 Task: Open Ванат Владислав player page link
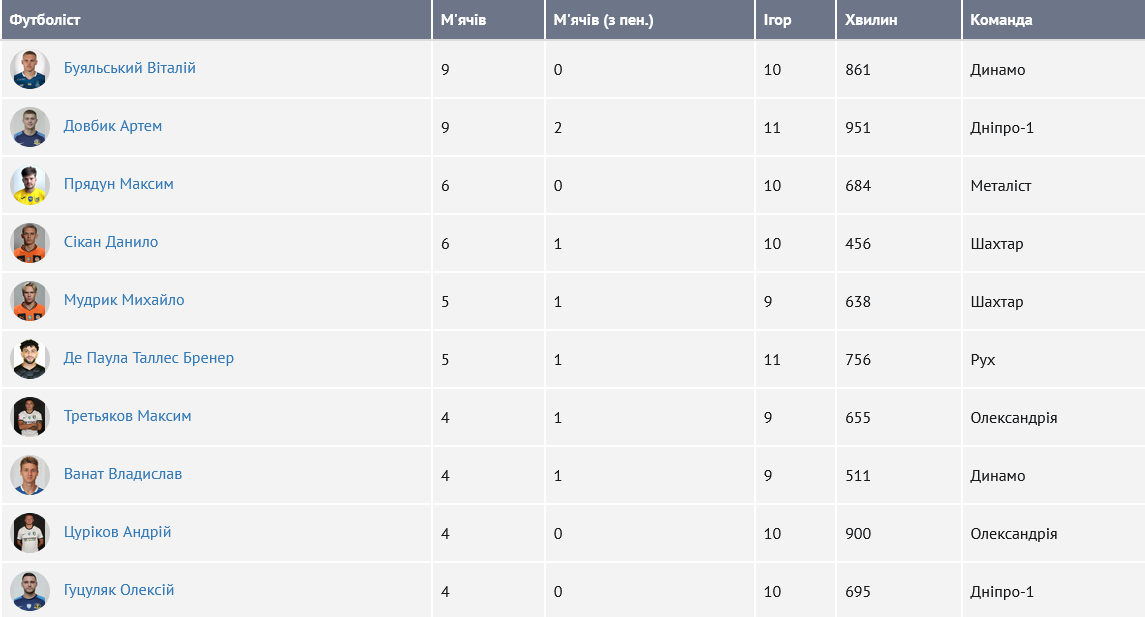click(123, 474)
